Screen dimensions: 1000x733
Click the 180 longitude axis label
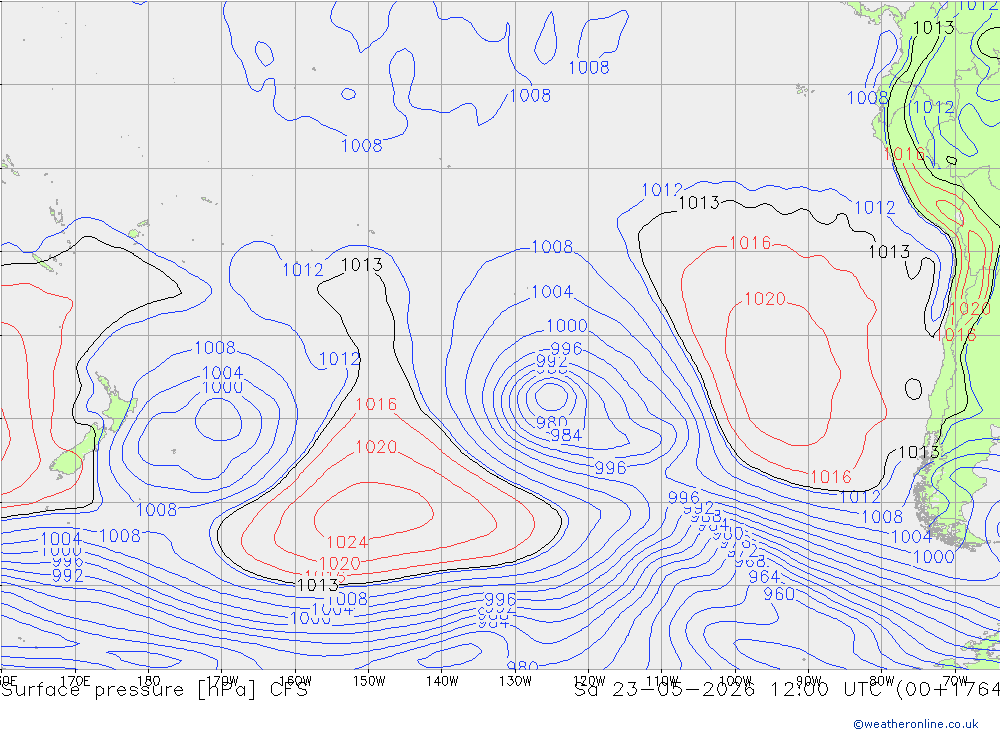point(149,681)
